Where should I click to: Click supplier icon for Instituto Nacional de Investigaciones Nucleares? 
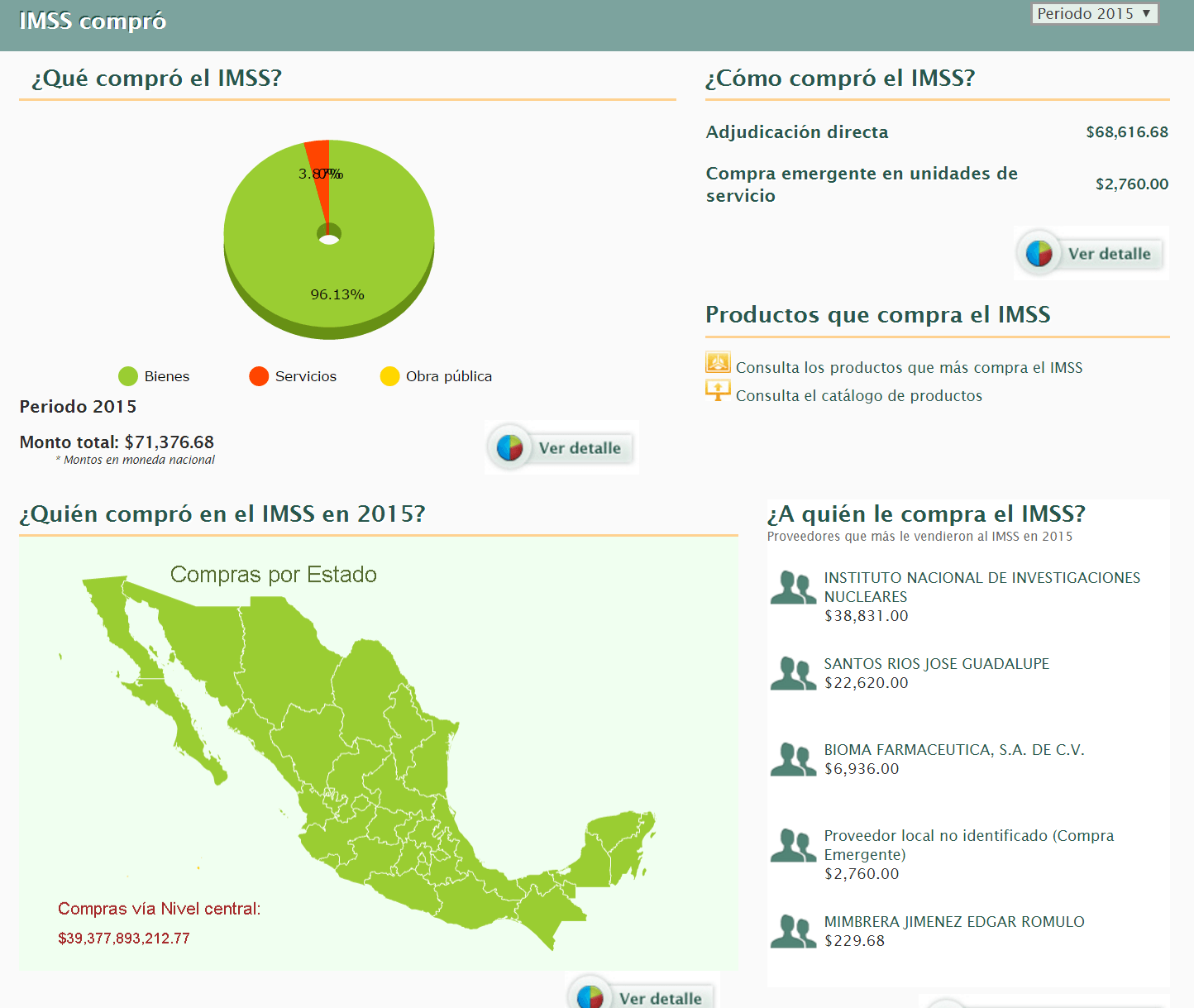793,588
